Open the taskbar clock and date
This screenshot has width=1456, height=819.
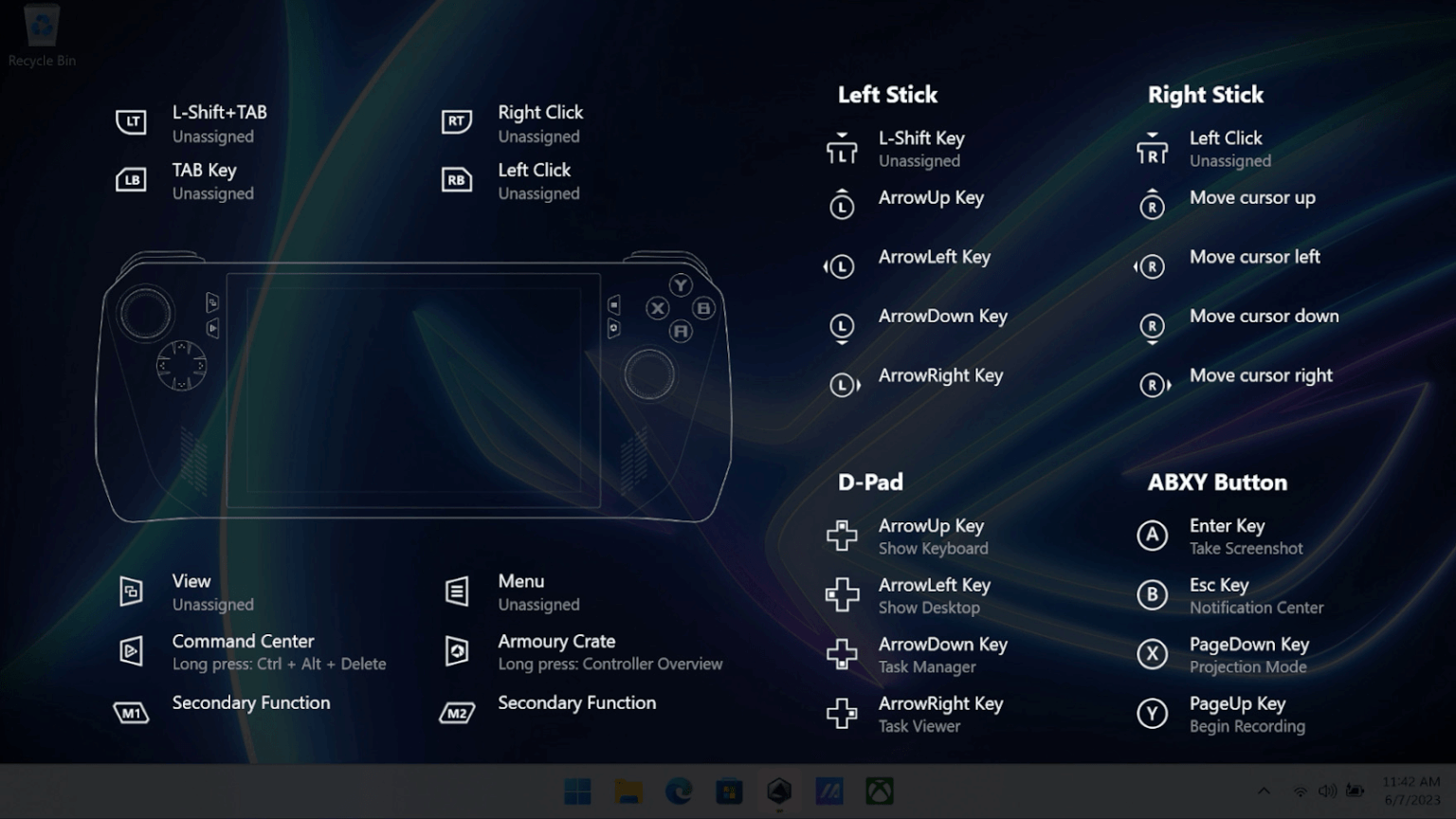tap(1410, 791)
